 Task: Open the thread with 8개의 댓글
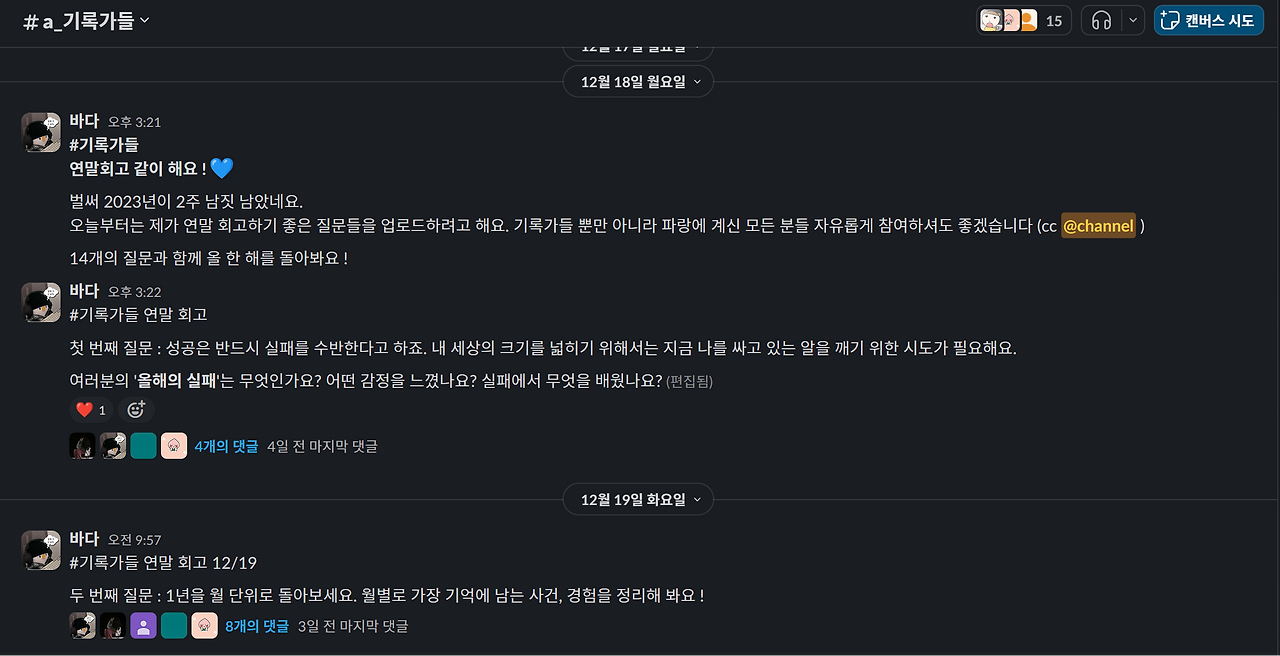tap(256, 624)
